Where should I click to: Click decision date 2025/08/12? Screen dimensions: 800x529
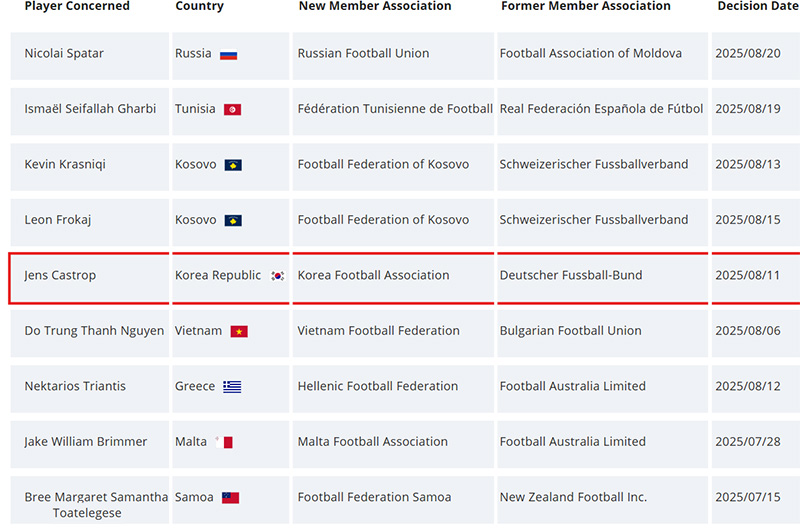[x=748, y=386]
